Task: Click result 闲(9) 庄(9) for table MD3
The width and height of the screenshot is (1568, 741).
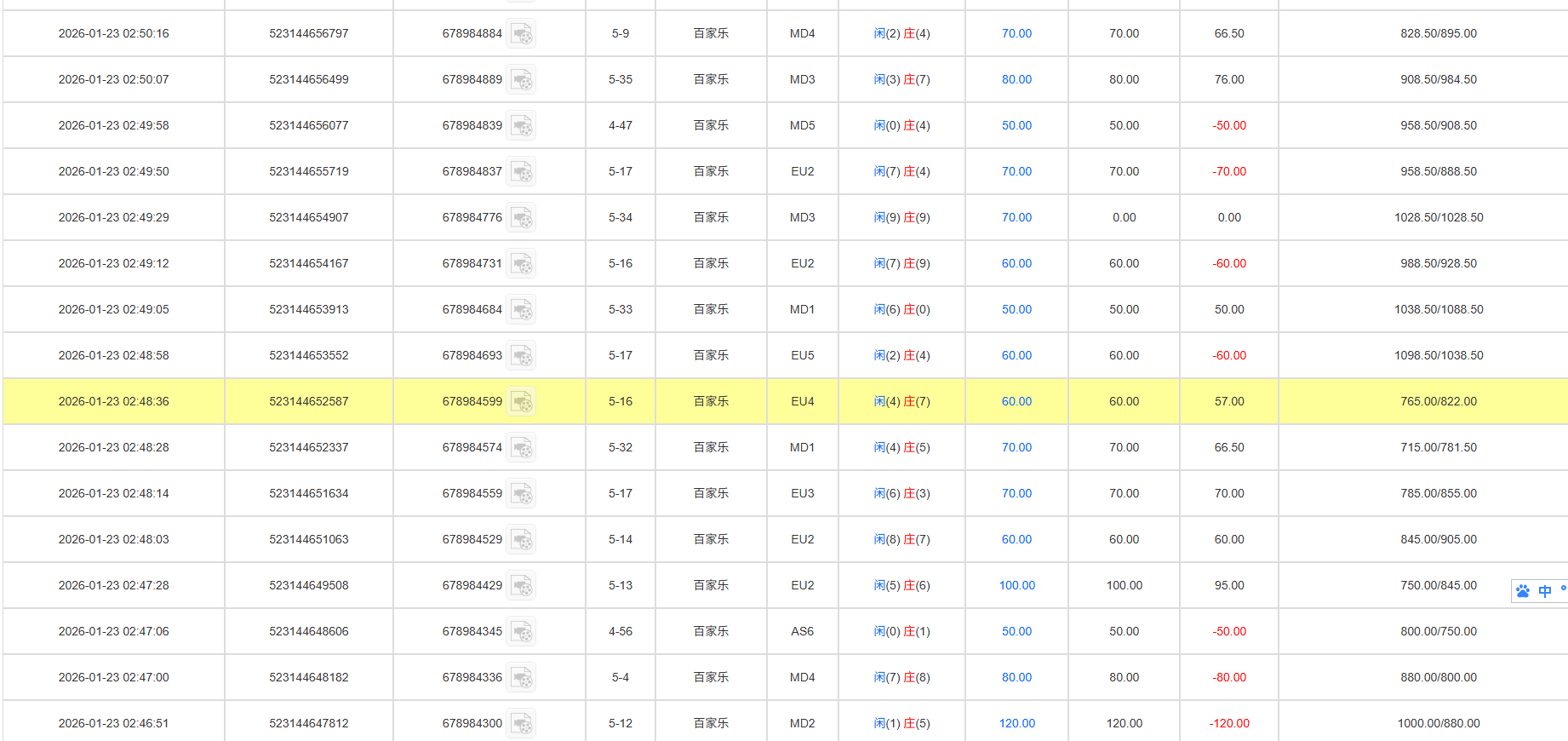Action: tap(901, 218)
